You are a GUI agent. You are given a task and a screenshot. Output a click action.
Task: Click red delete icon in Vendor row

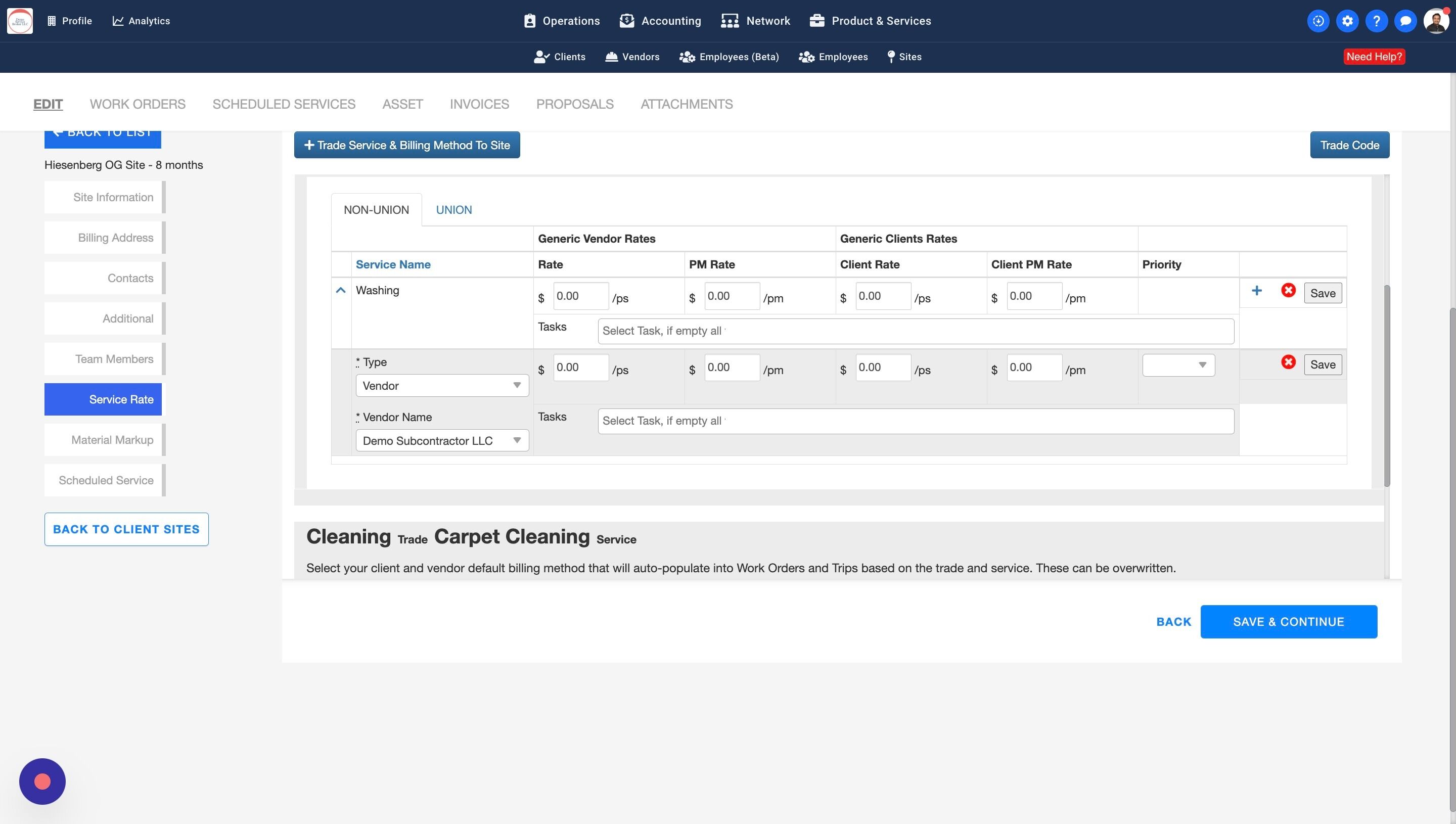point(1288,362)
